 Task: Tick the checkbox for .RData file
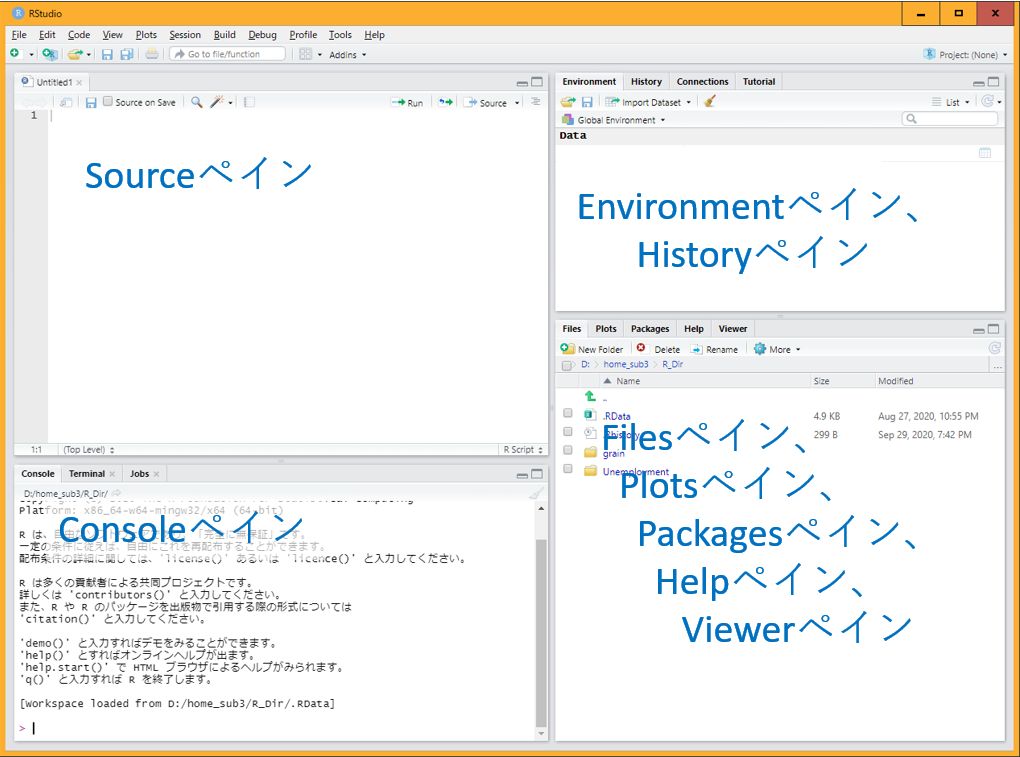tap(568, 413)
